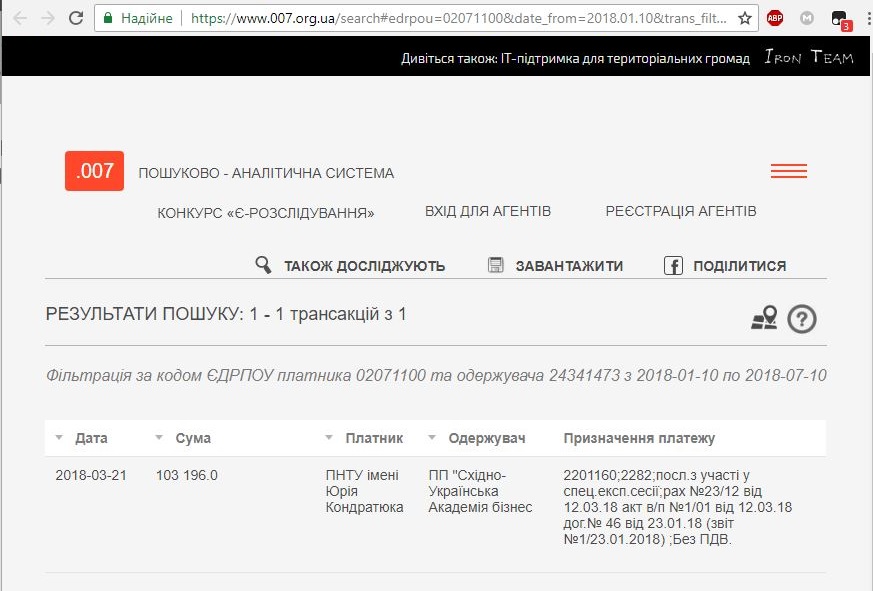This screenshot has width=873, height=591.
Task: Open the map markers view icon
Action: click(764, 318)
